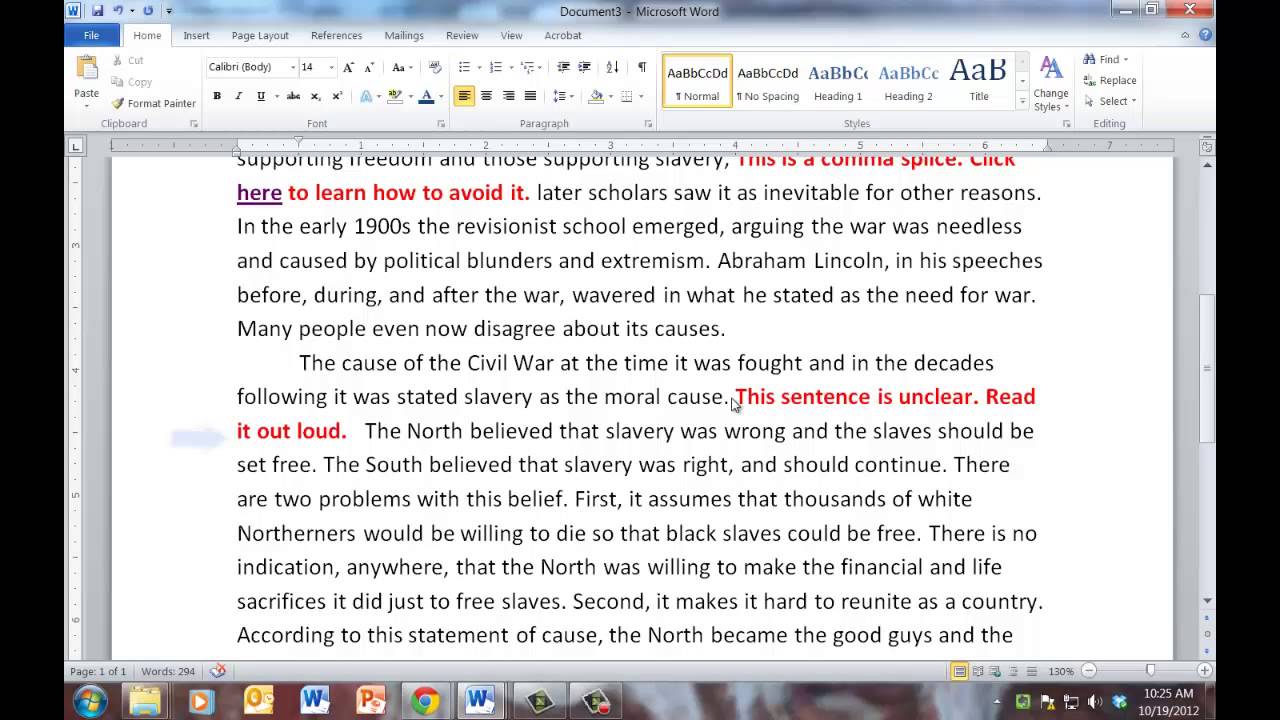Sort text with the A-Z icon
Screen dimensions: 1280x720
pyautogui.click(x=612, y=67)
